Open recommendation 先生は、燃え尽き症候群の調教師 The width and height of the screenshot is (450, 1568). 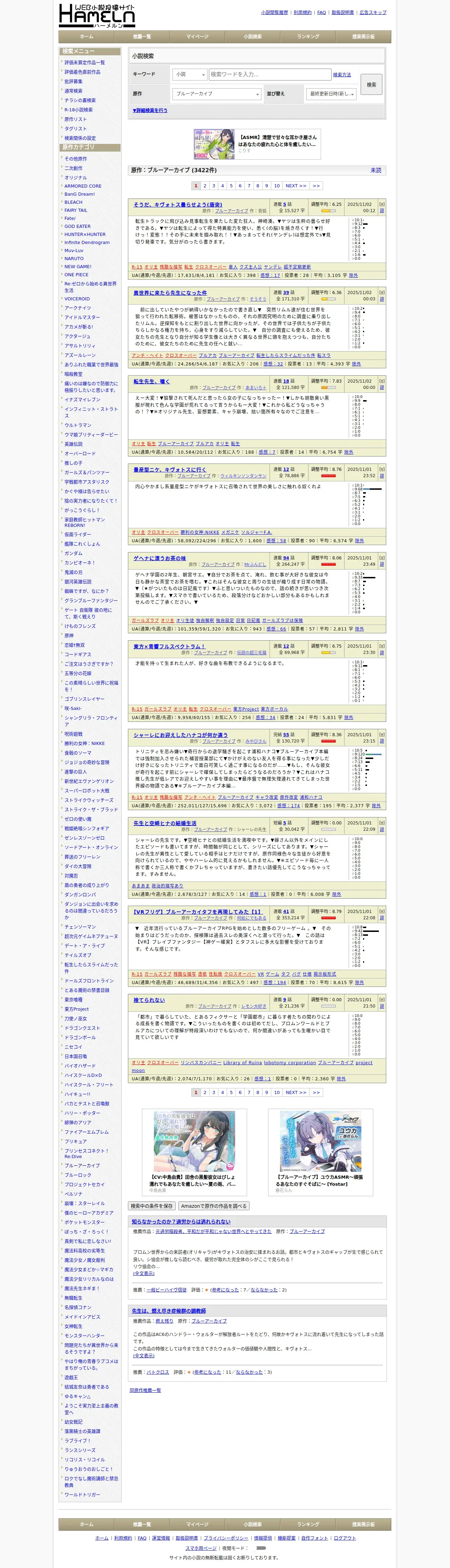[x=169, y=1311]
